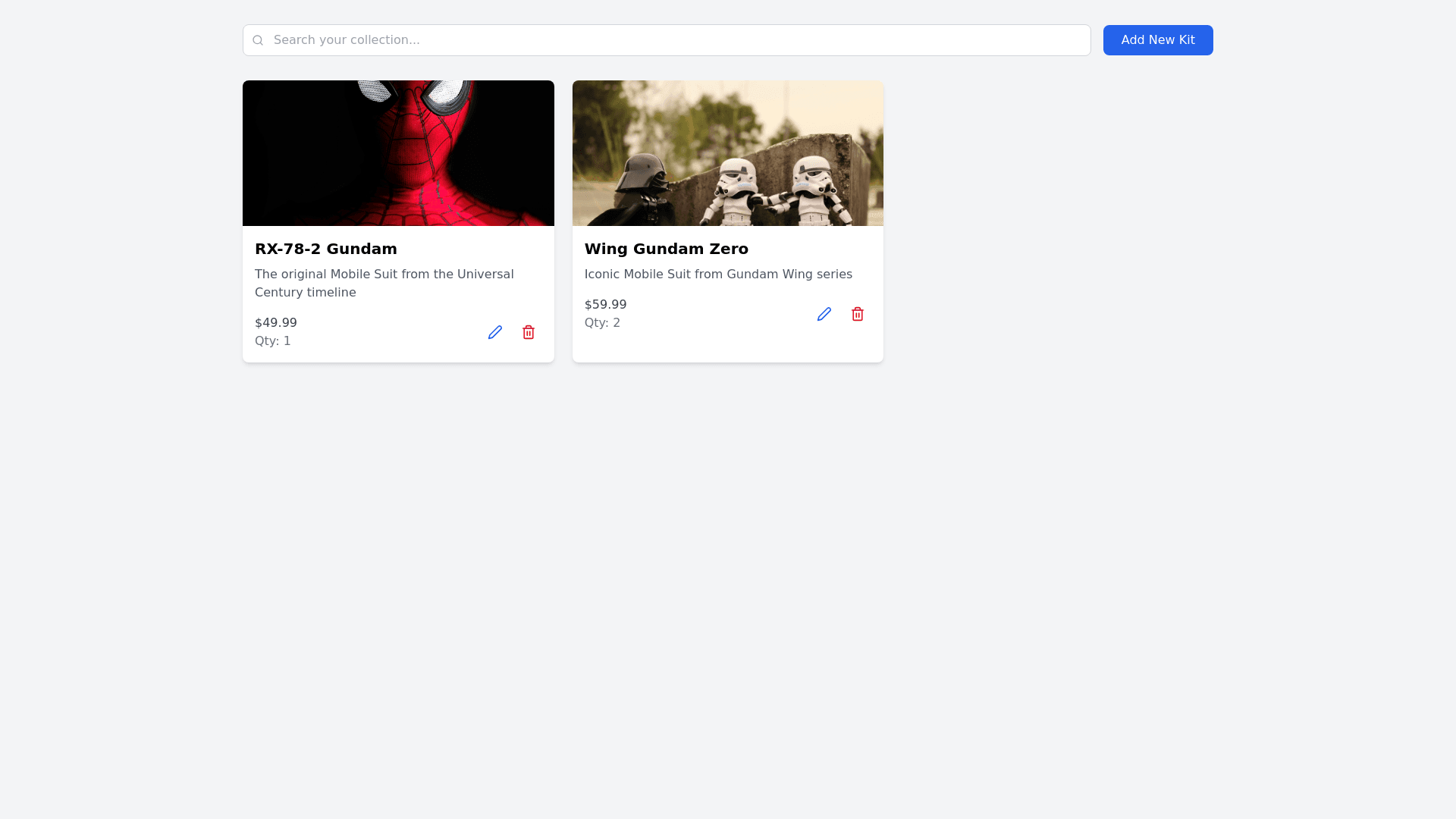Open the Spider-Man image thumbnail
The image size is (1456, 819).
point(398,153)
